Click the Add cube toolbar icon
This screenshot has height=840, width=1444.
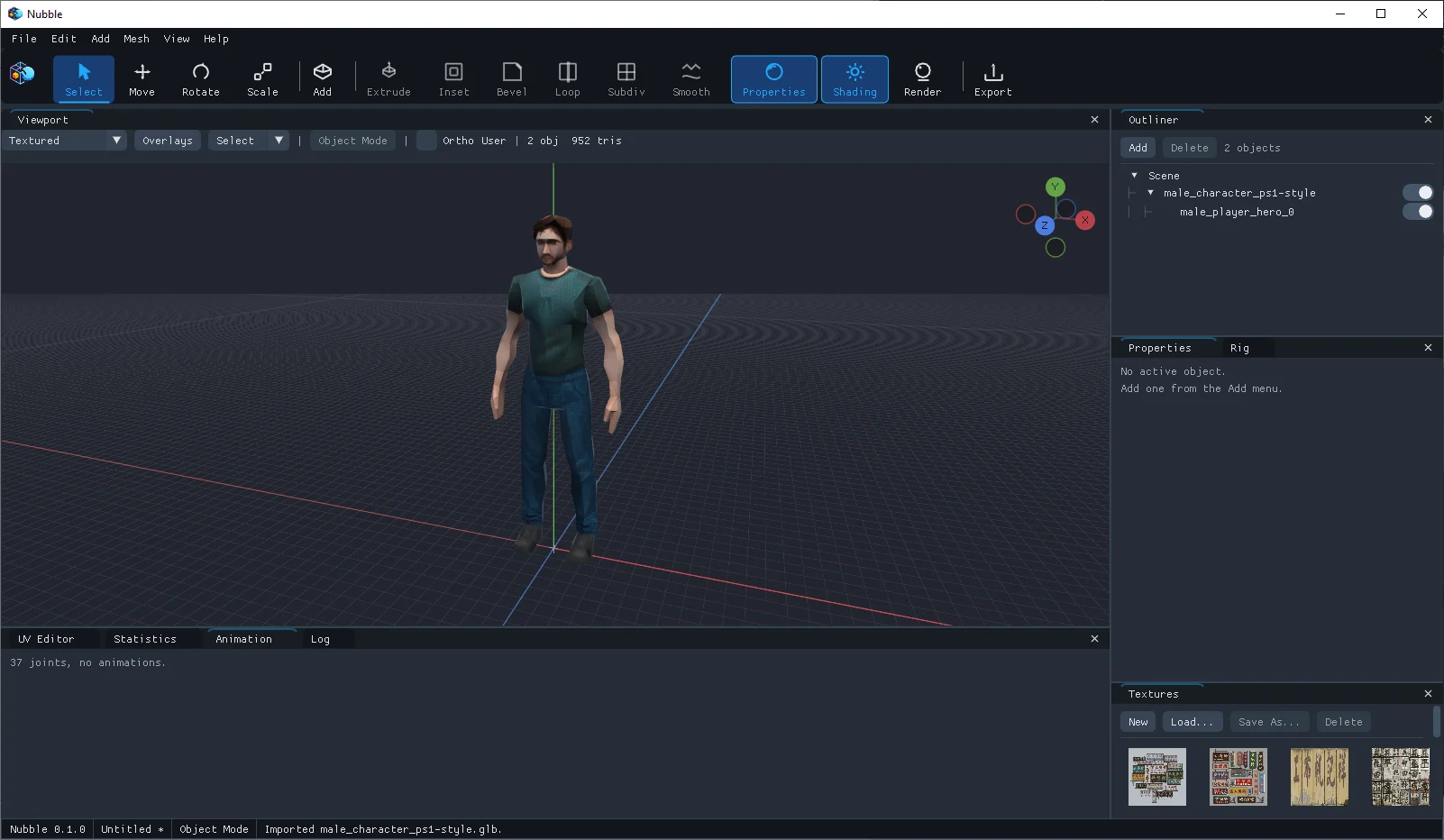coord(322,79)
